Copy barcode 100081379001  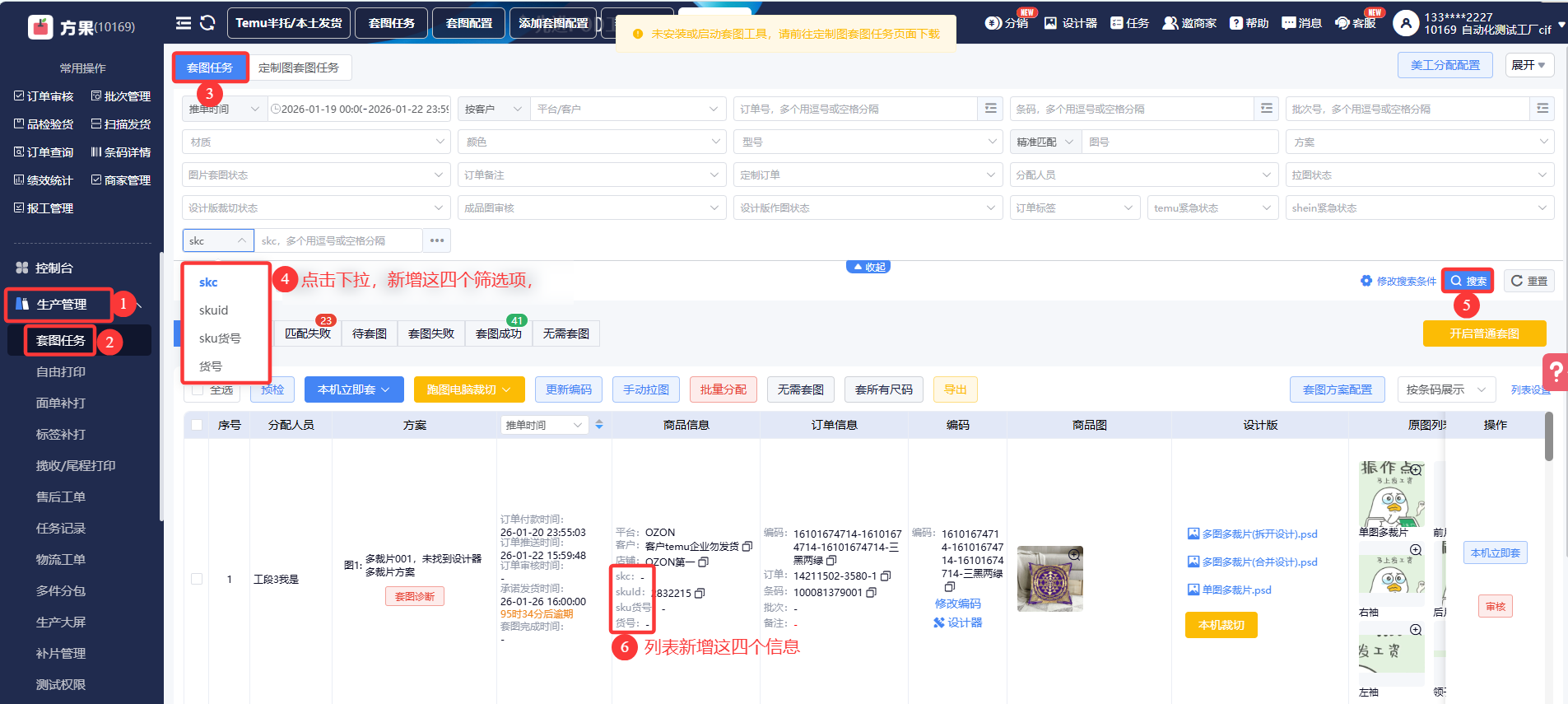coord(872,592)
